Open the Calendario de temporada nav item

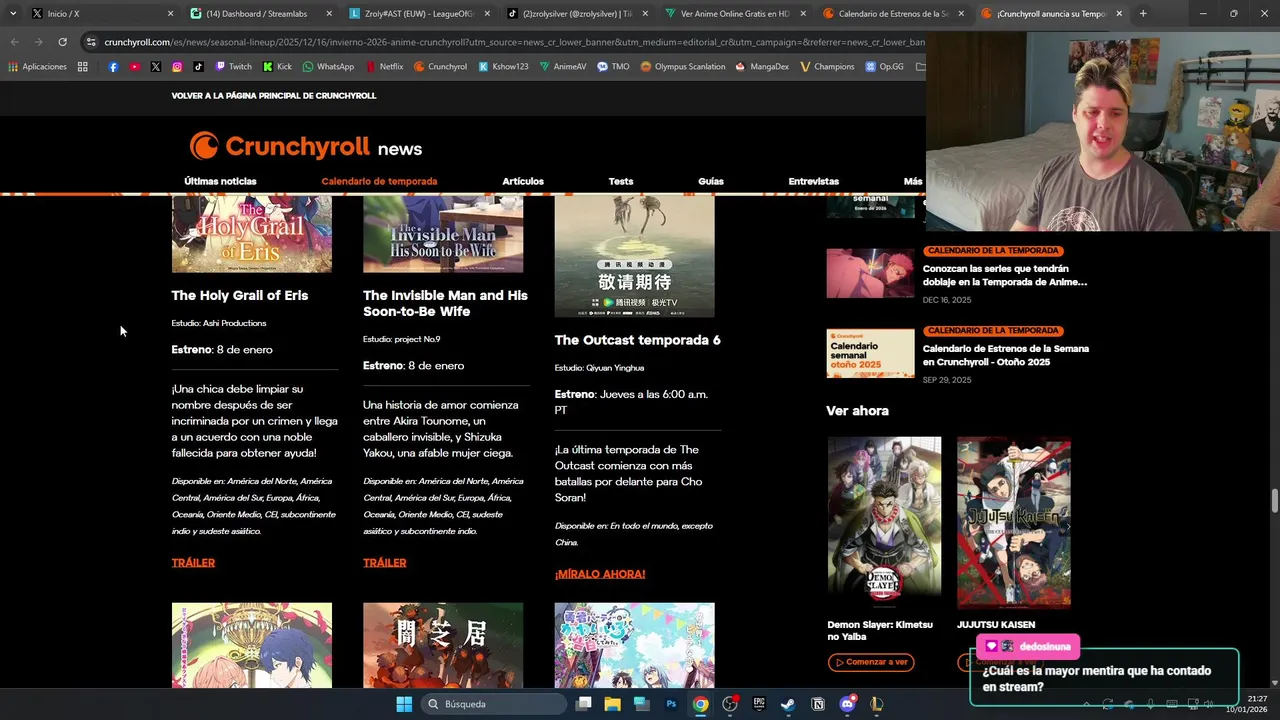point(379,181)
